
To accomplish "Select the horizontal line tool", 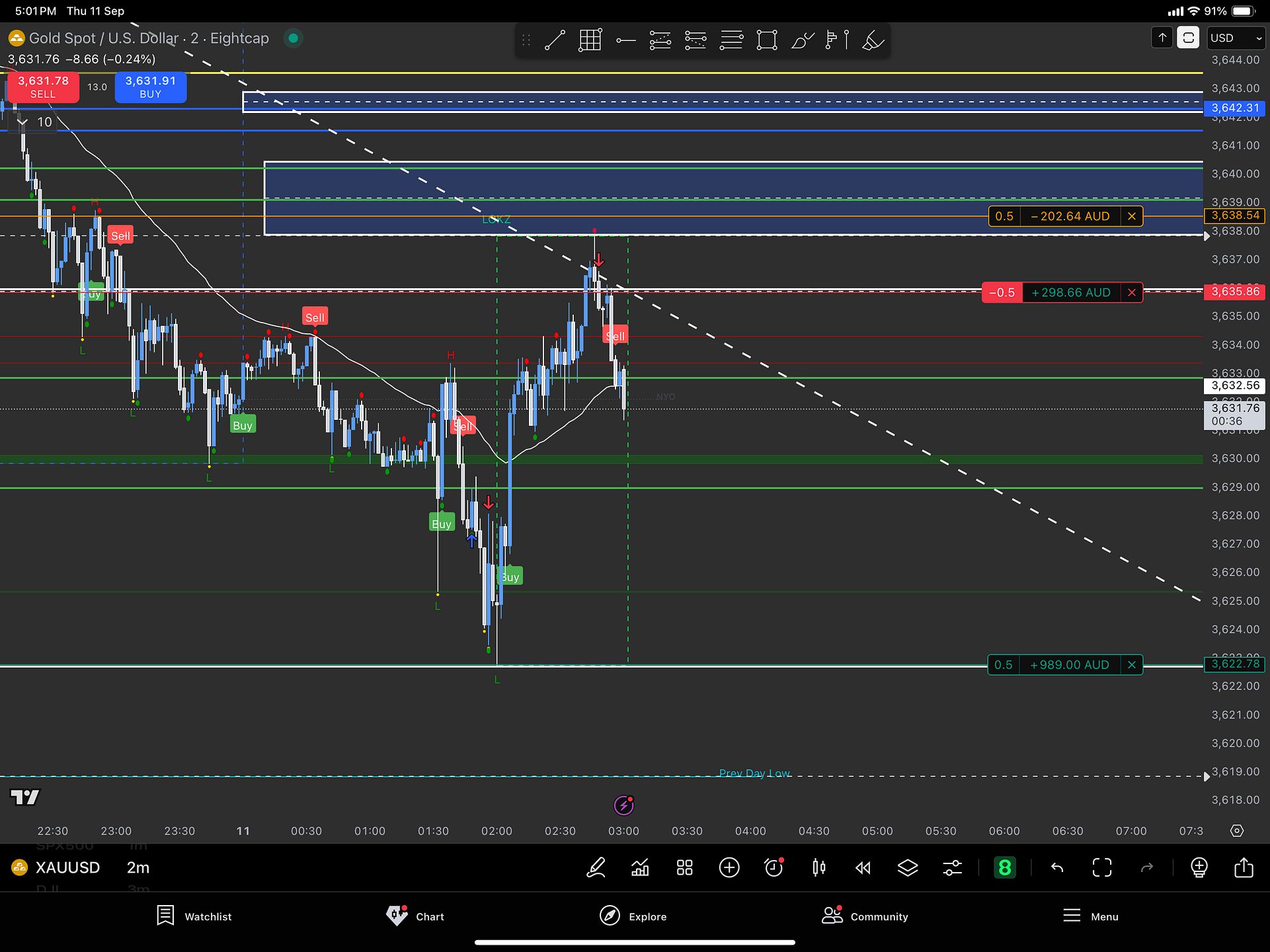I will click(625, 40).
